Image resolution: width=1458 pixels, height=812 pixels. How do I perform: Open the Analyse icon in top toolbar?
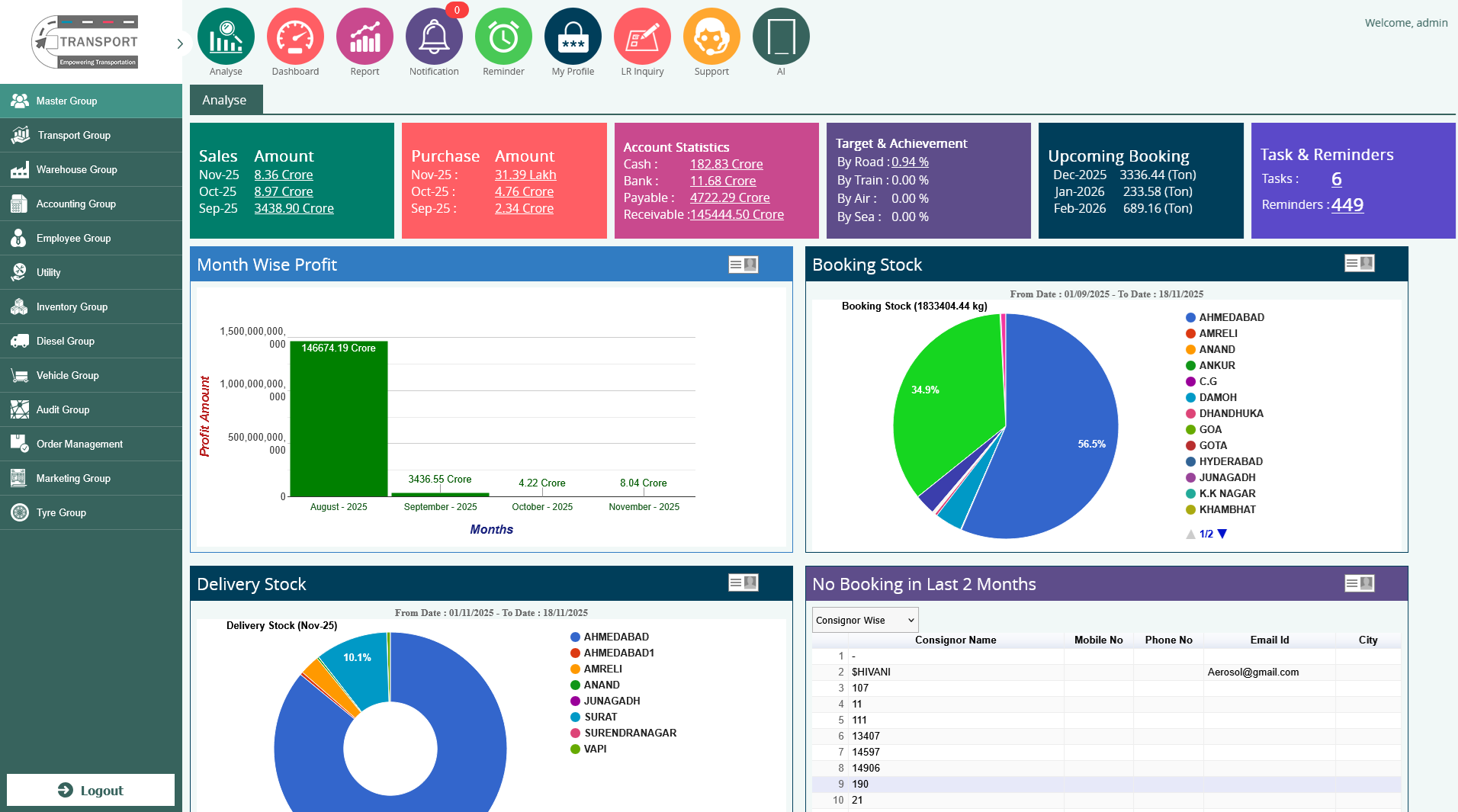[226, 37]
